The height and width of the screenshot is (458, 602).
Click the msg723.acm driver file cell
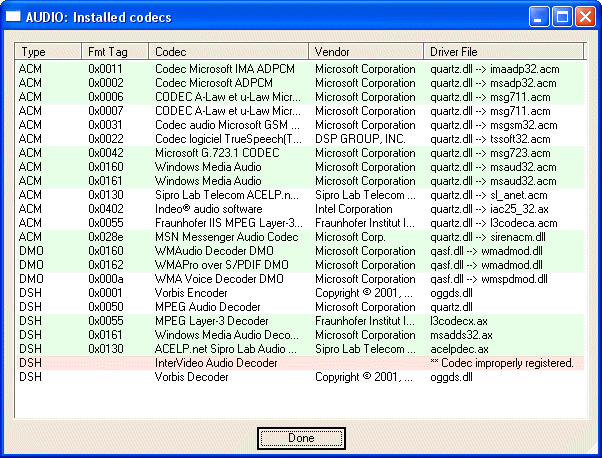(x=490, y=153)
